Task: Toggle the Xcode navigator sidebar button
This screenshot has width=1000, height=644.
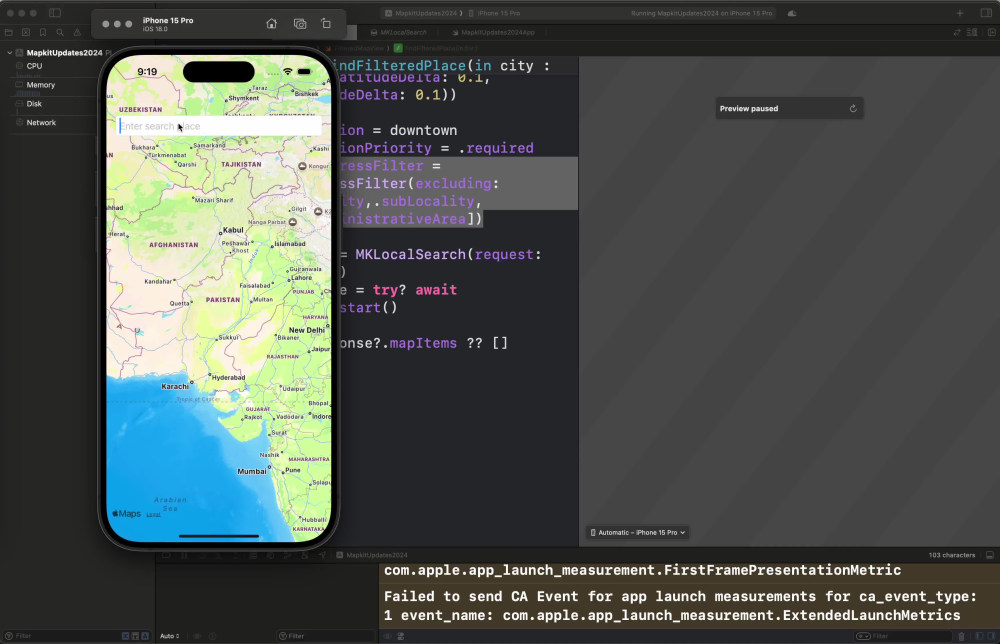Action: 55,13
